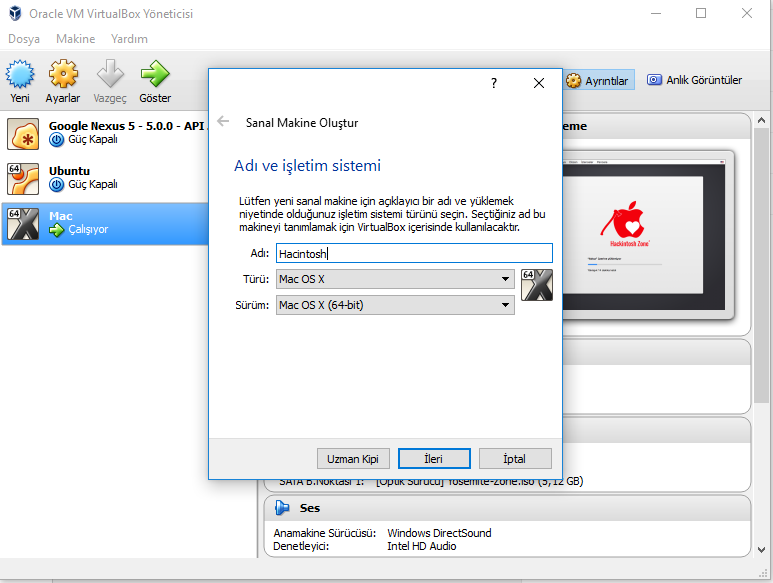The height and width of the screenshot is (583, 773).
Task: Click power icon under Ubuntu
Action: click(x=57, y=185)
